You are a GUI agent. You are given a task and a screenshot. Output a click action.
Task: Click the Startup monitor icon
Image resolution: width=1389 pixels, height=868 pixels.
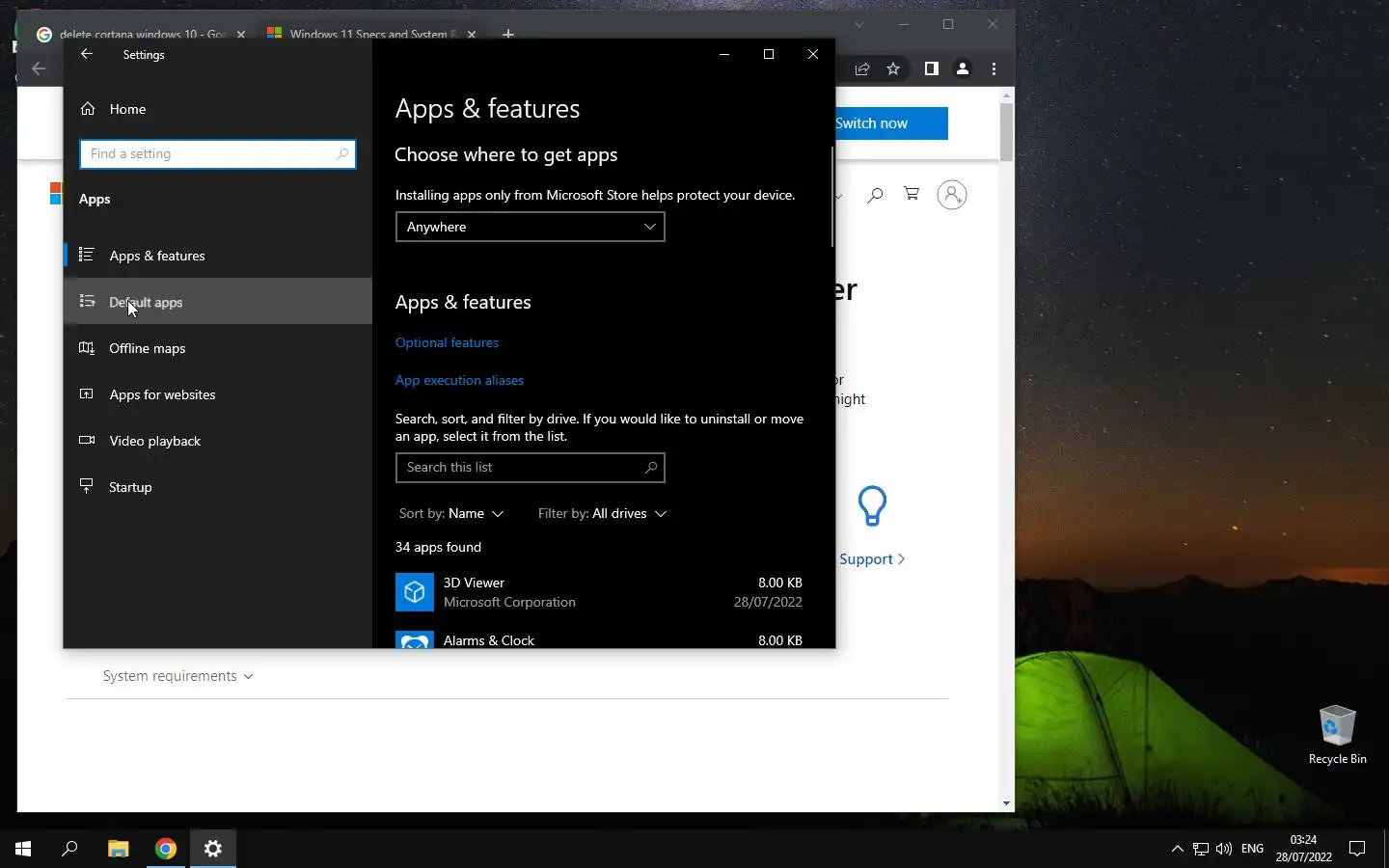87,486
